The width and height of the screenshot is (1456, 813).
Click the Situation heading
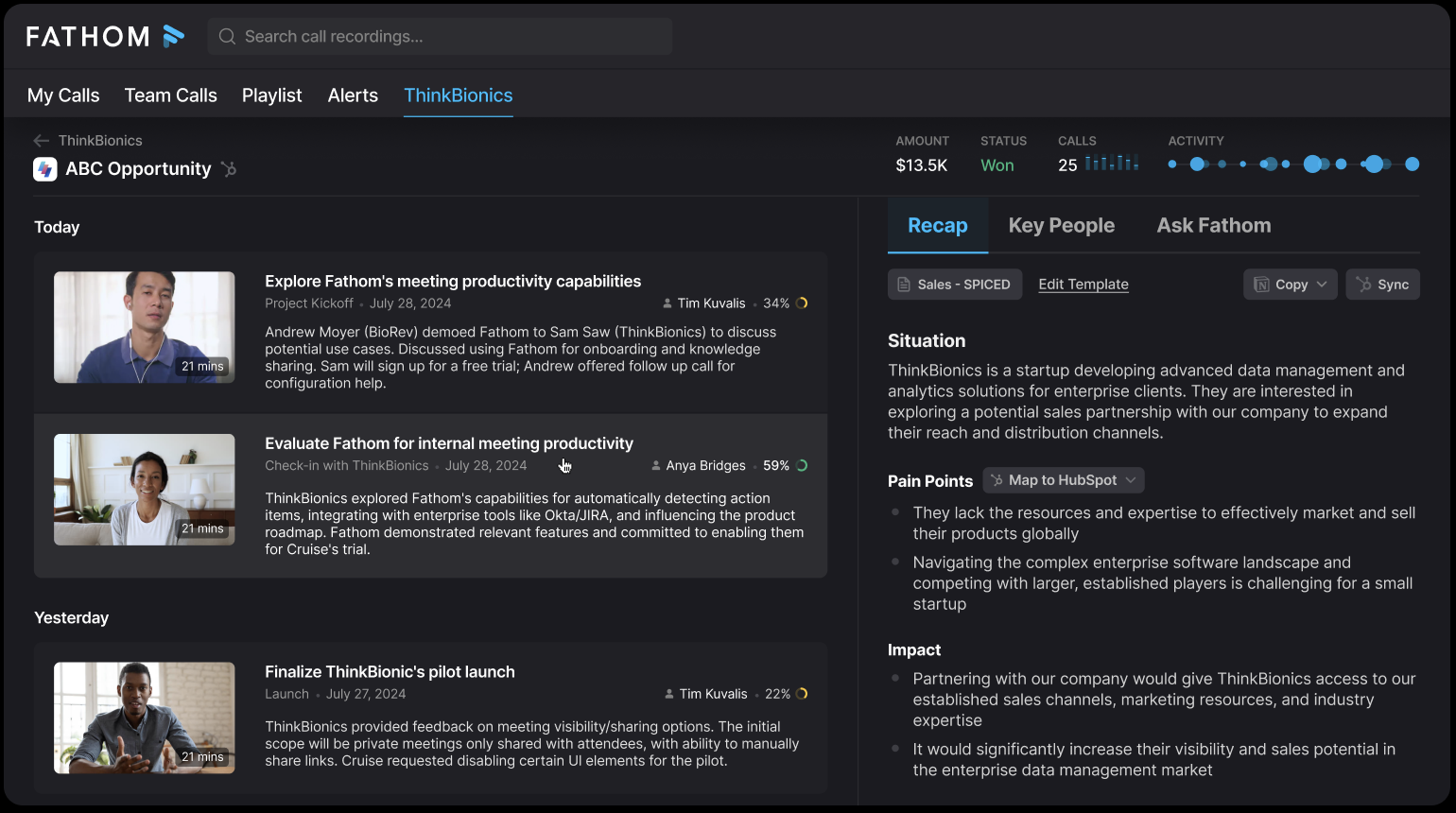pos(927,341)
